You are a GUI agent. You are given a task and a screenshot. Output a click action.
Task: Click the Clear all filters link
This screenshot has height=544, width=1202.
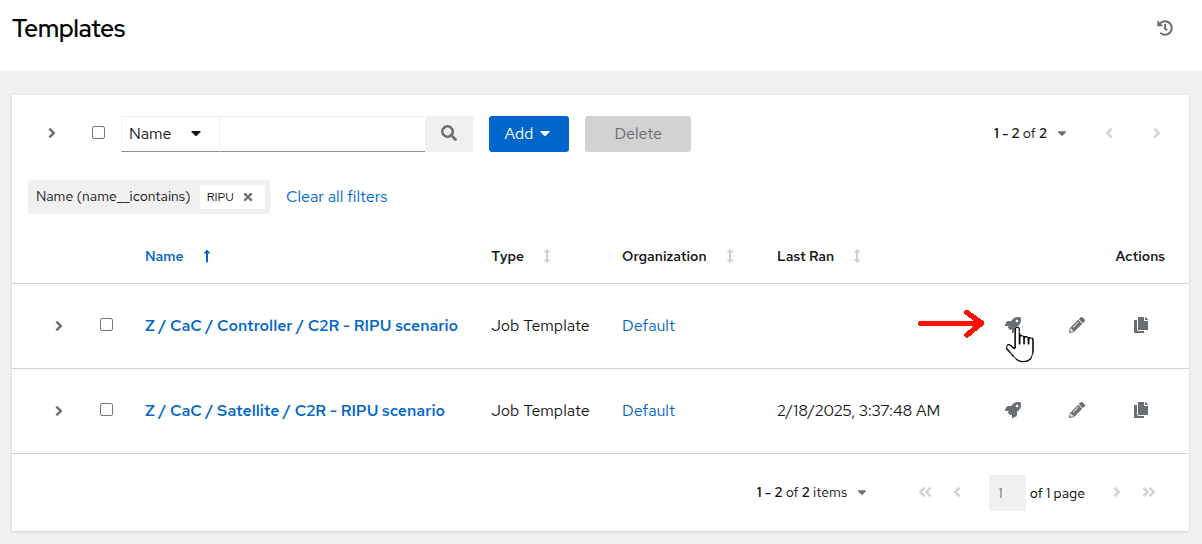(336, 197)
